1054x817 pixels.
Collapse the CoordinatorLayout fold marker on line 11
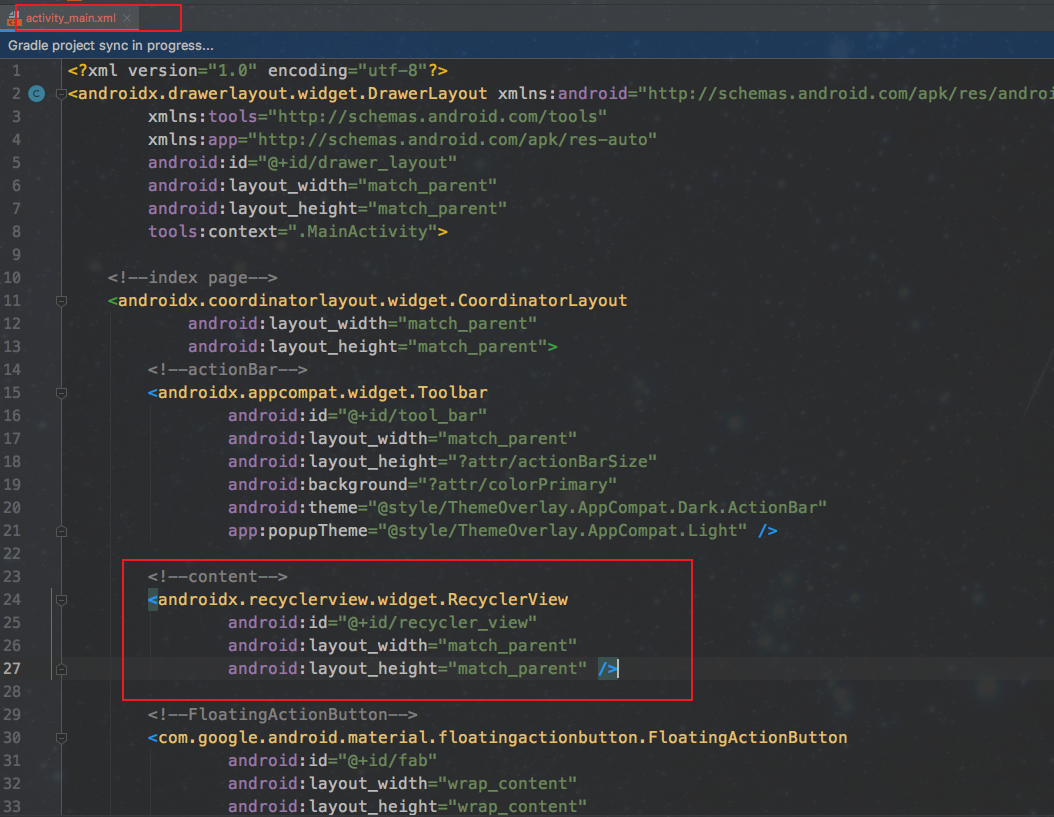[61, 301]
